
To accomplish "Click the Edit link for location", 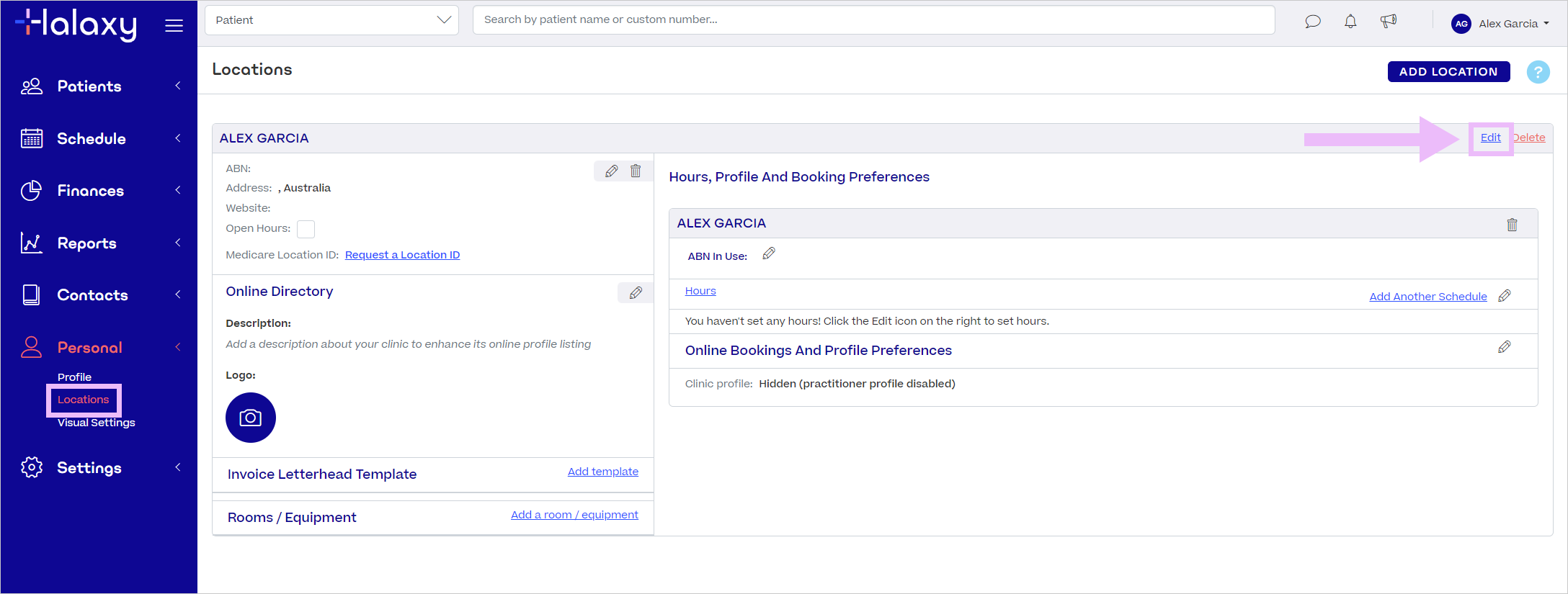I will 1491,138.
